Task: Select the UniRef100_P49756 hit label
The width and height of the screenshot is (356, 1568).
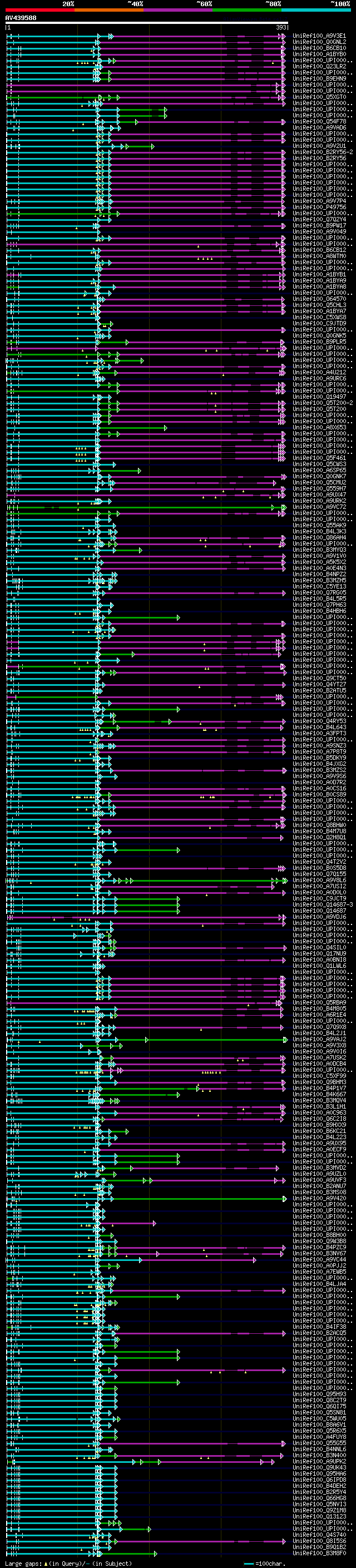Action: point(319,207)
